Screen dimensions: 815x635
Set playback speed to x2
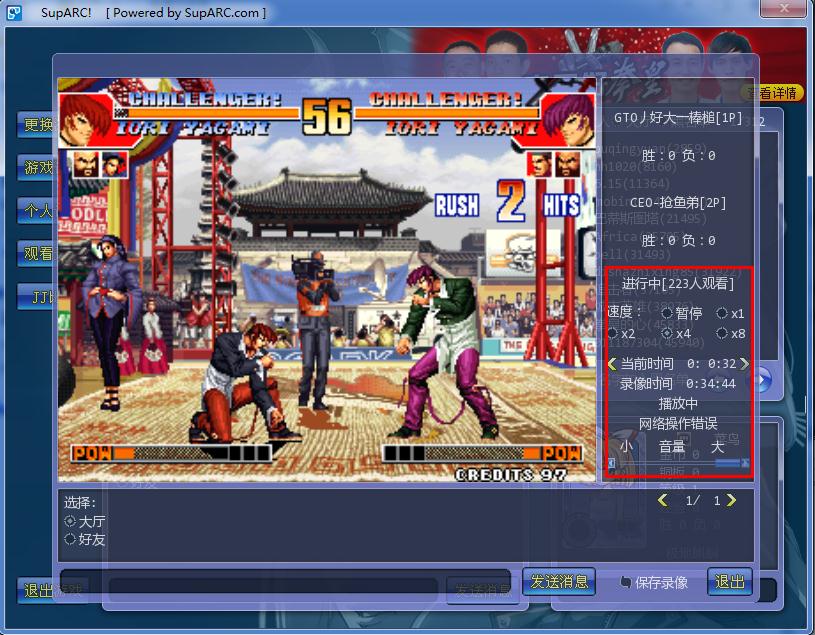[x=621, y=334]
